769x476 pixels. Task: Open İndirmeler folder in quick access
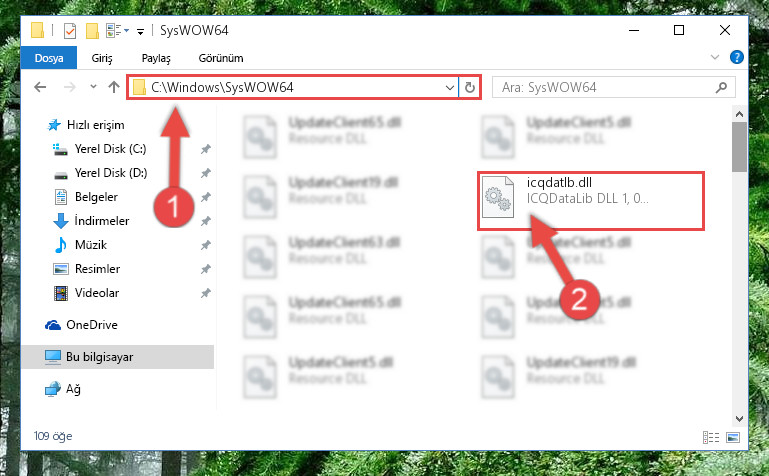click(102, 221)
